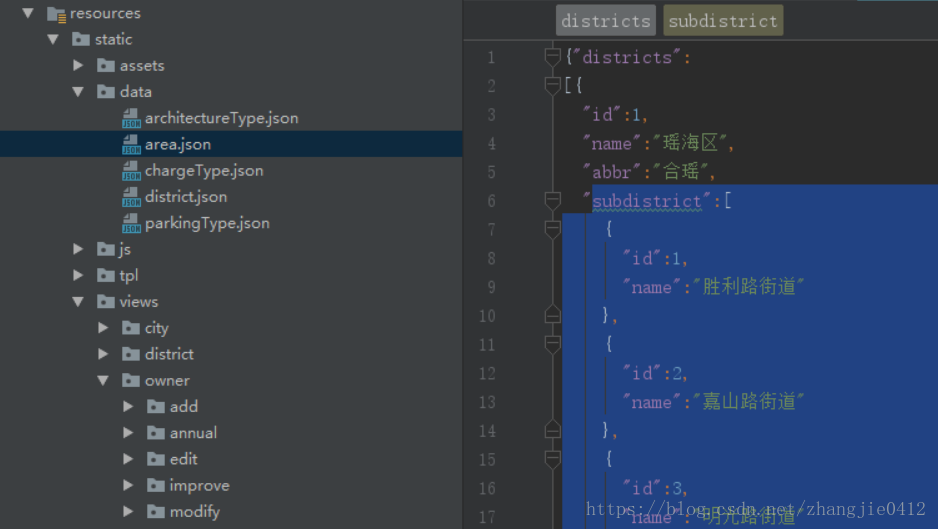Click the tpl folder icon
Image resolution: width=938 pixels, height=529 pixels.
[x=106, y=275]
